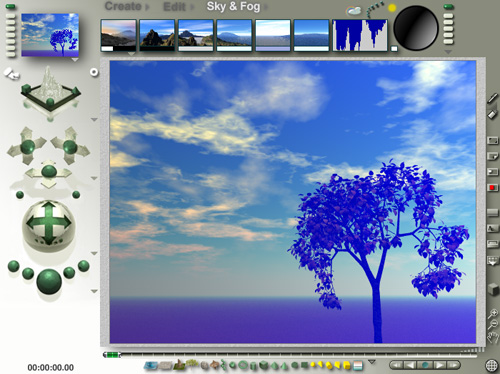Toggle the ring button beside view control
The width and height of the screenshot is (500, 374).
coord(94,72)
